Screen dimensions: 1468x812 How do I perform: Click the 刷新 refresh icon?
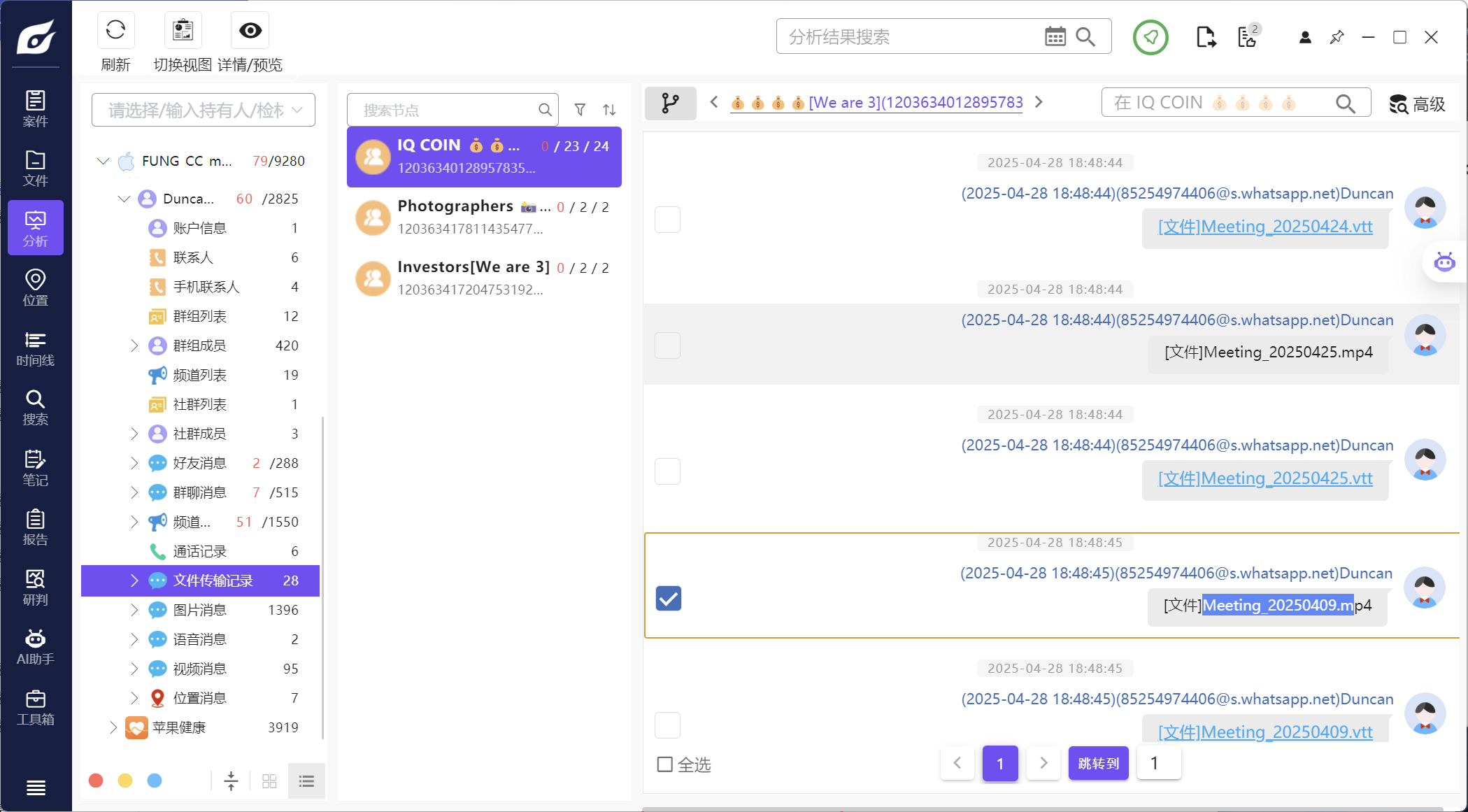click(115, 30)
